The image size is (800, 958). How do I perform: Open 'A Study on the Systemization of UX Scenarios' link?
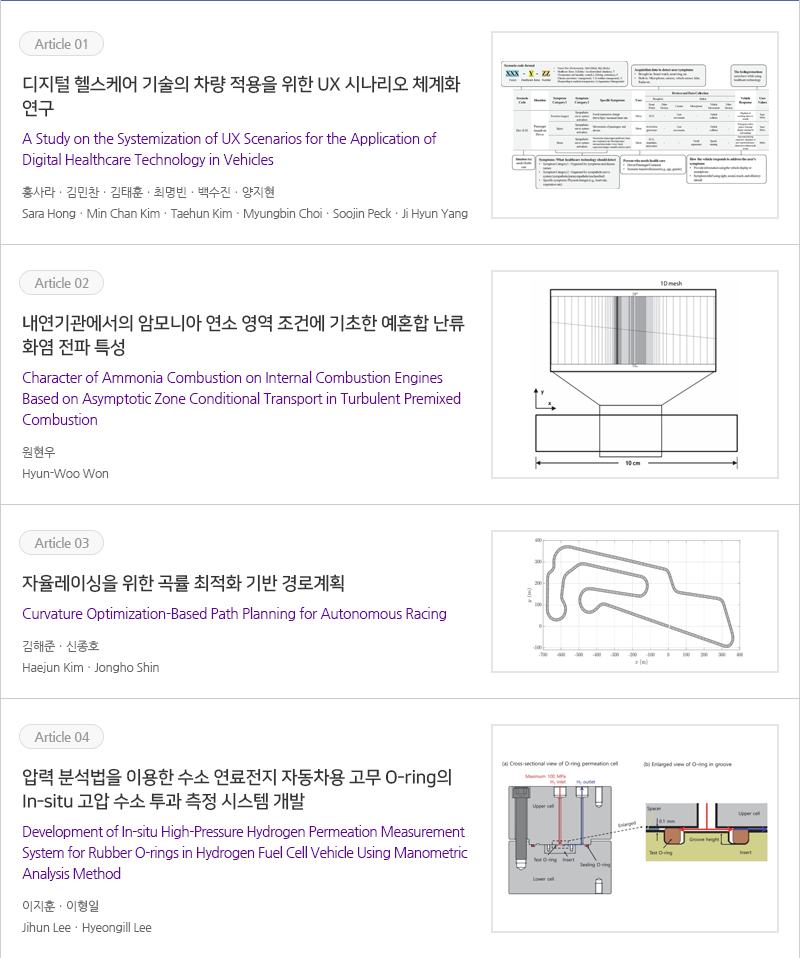tap(229, 149)
